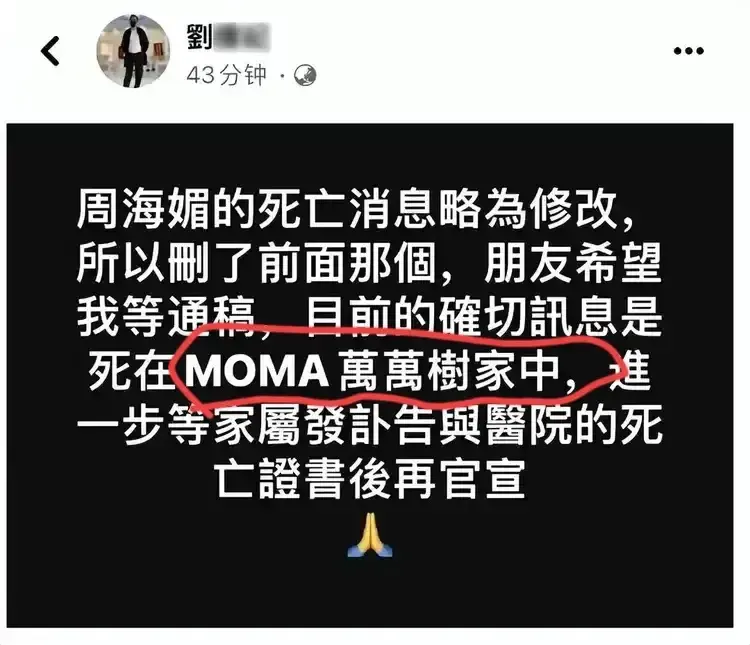Tap the praying hands emoji

[370, 534]
